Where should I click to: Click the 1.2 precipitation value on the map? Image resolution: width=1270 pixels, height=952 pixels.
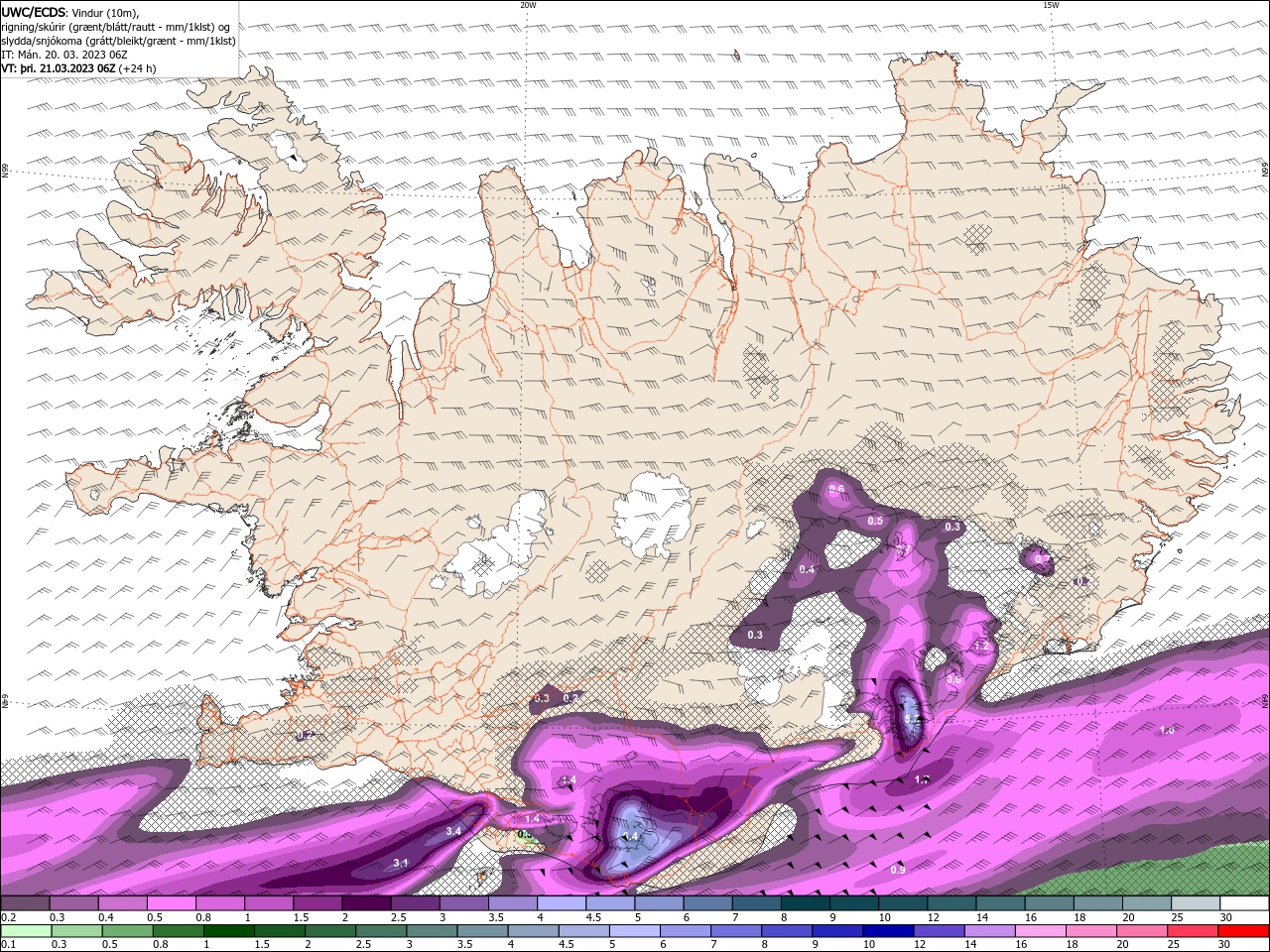981,646
